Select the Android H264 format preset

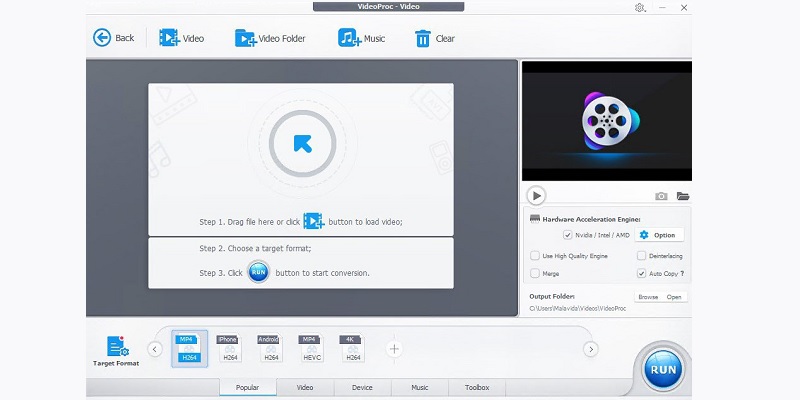click(x=270, y=348)
